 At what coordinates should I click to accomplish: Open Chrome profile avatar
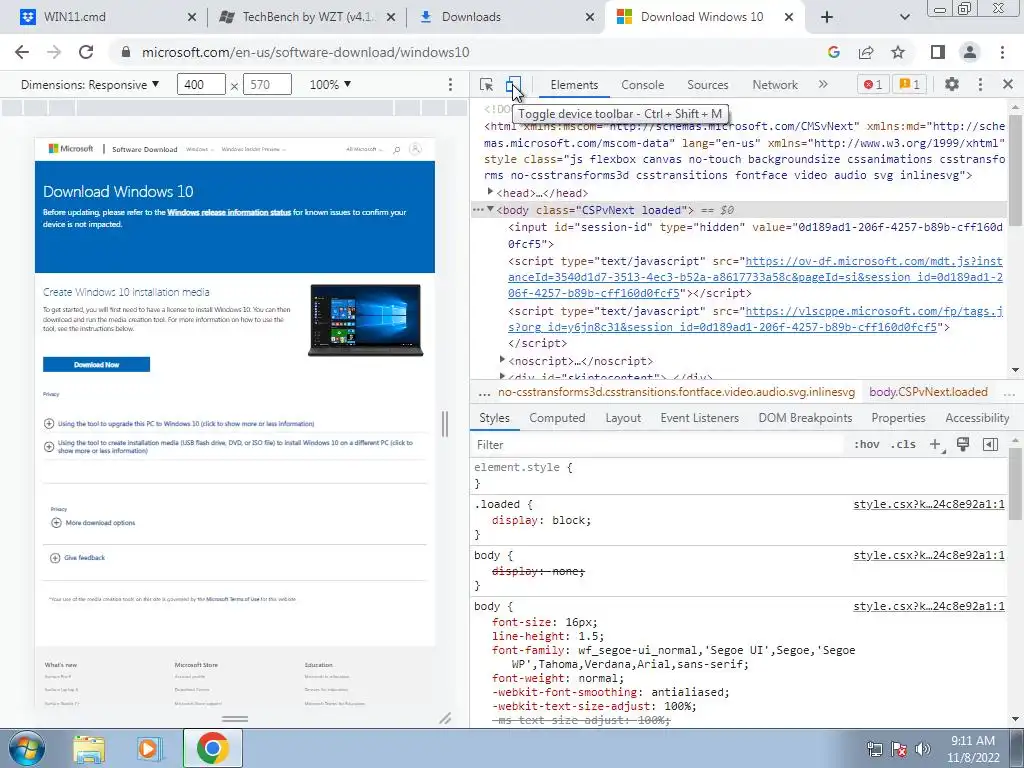(x=970, y=52)
